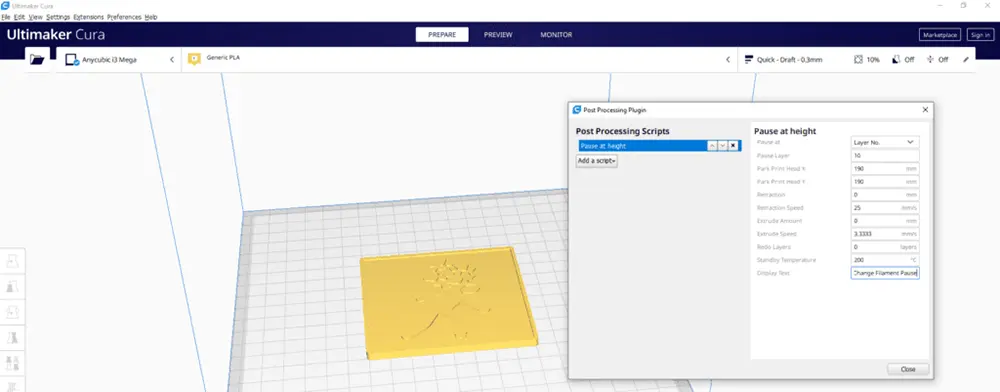Move Pause at height script up
The width and height of the screenshot is (1000, 392).
[712, 146]
